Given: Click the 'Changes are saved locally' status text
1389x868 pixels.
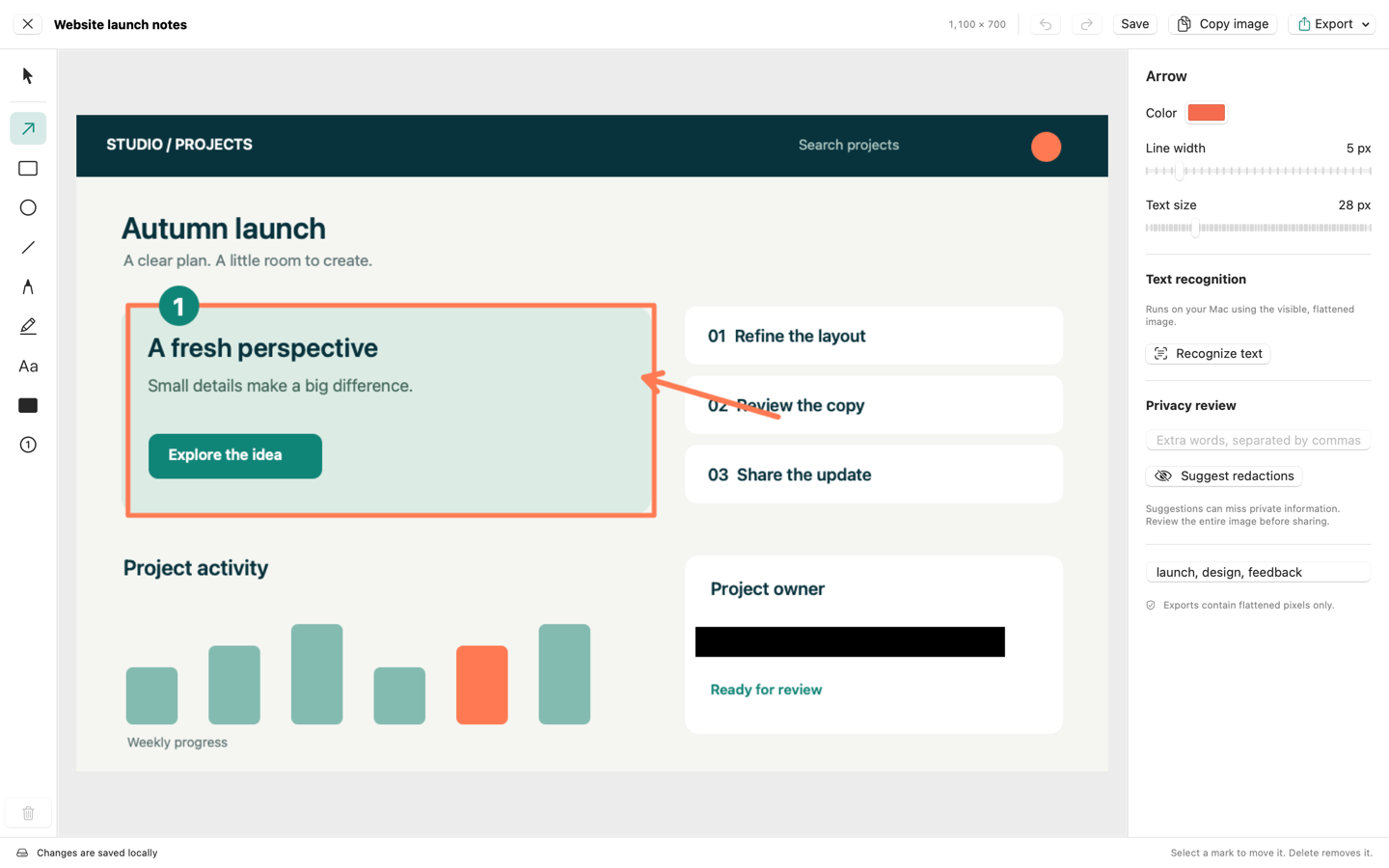Looking at the screenshot, I should click(x=96, y=854).
